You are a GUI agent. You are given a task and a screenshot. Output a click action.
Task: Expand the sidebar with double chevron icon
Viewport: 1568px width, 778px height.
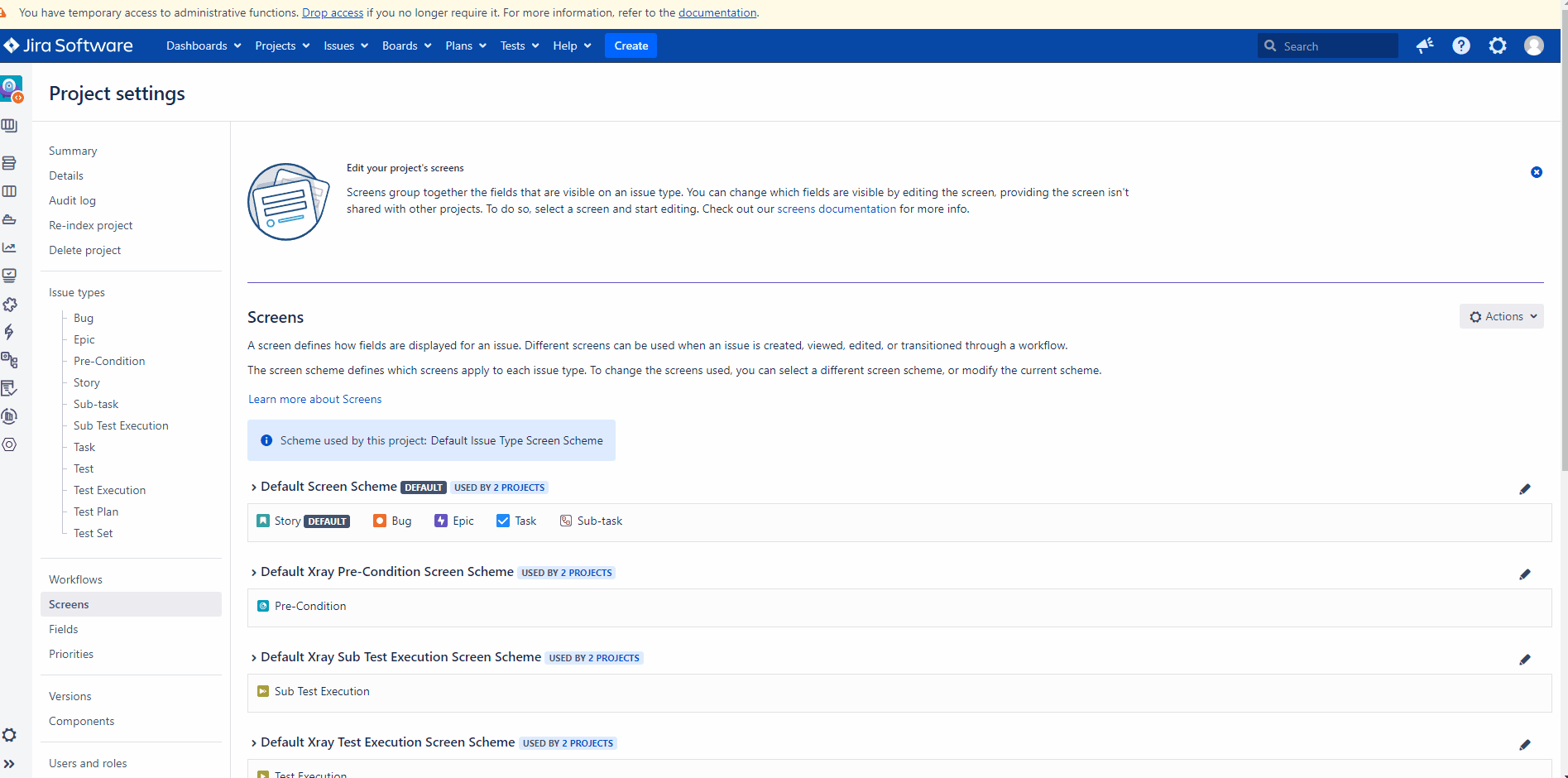9,764
